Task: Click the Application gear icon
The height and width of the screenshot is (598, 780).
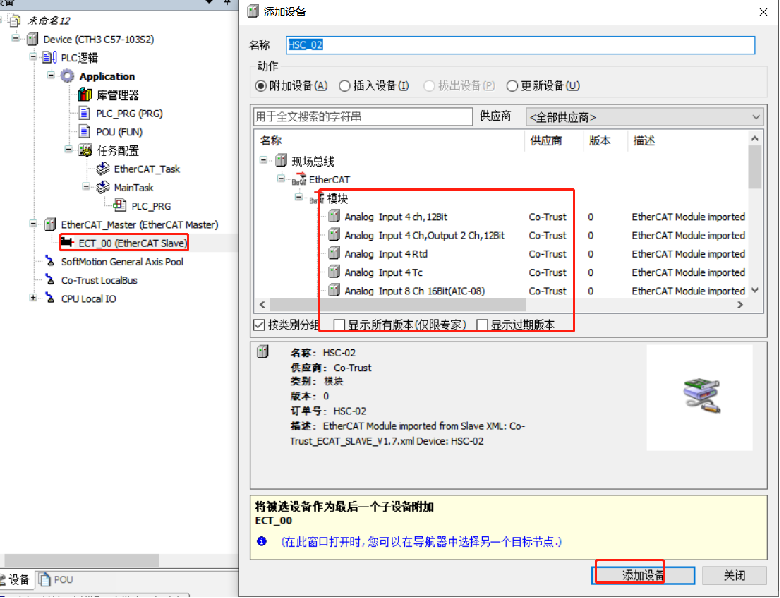Action: pyautogui.click(x=67, y=76)
